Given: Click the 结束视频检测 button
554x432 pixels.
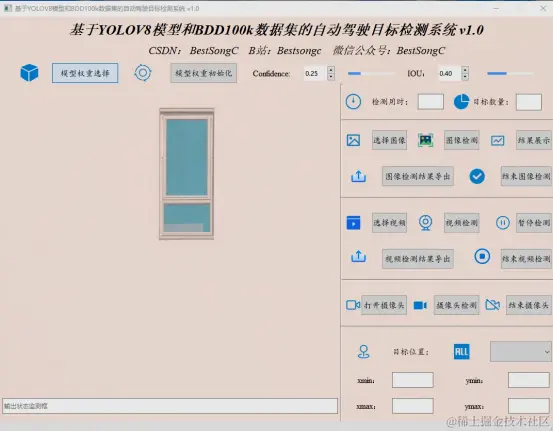Looking at the screenshot, I should (526, 259).
